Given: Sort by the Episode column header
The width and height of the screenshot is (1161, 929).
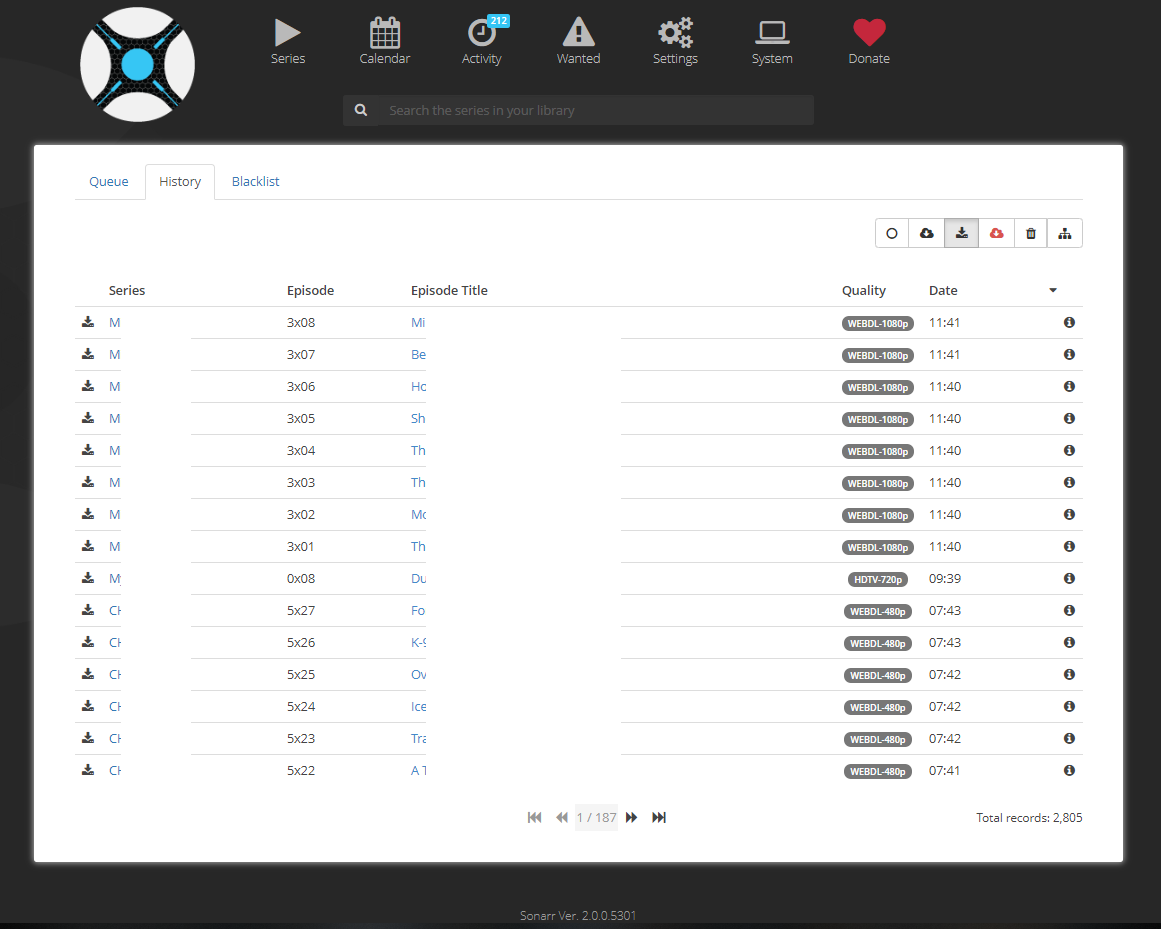Looking at the screenshot, I should click(x=310, y=290).
